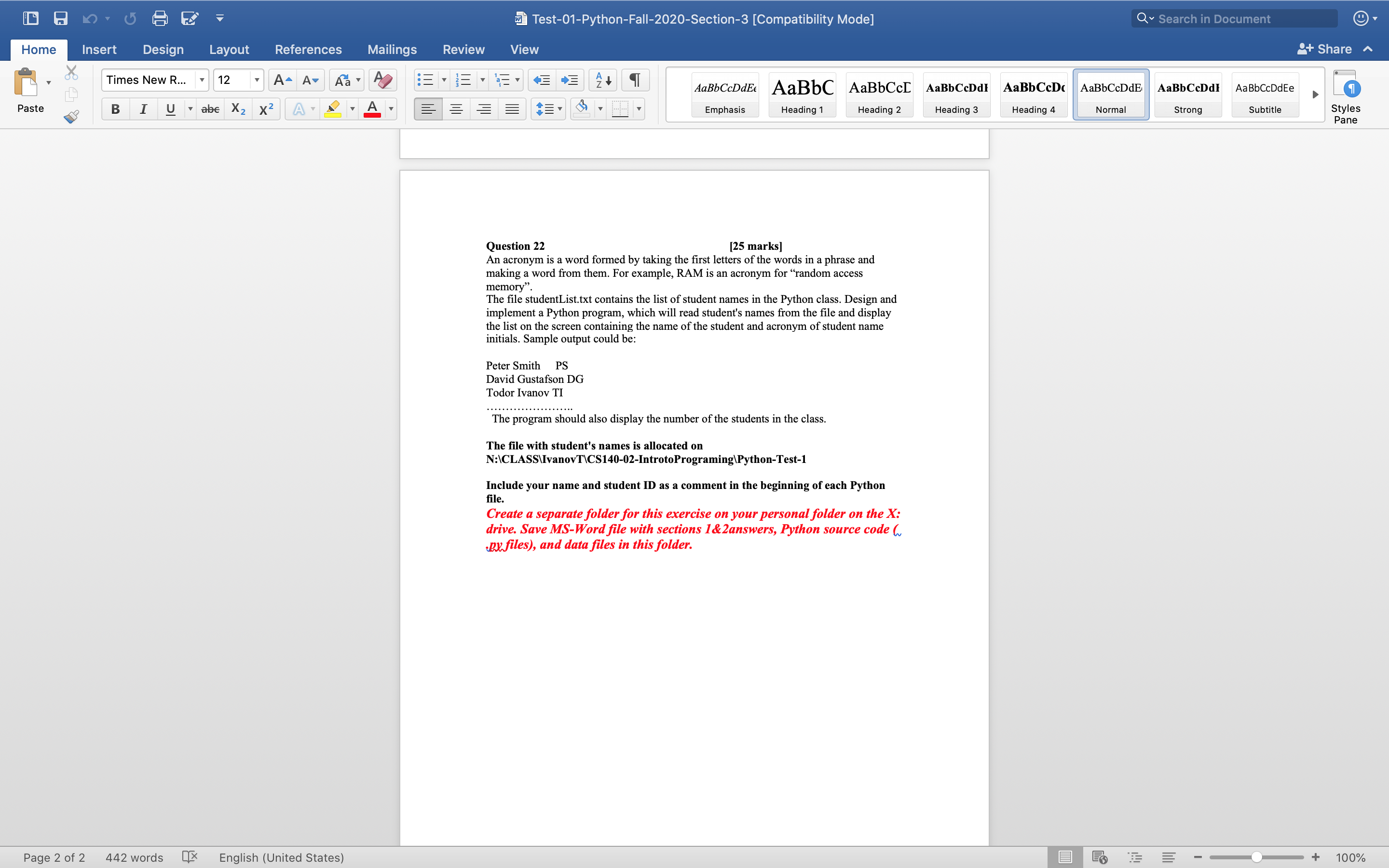
Task: Expand the styles gallery arrow
Action: tap(1315, 95)
